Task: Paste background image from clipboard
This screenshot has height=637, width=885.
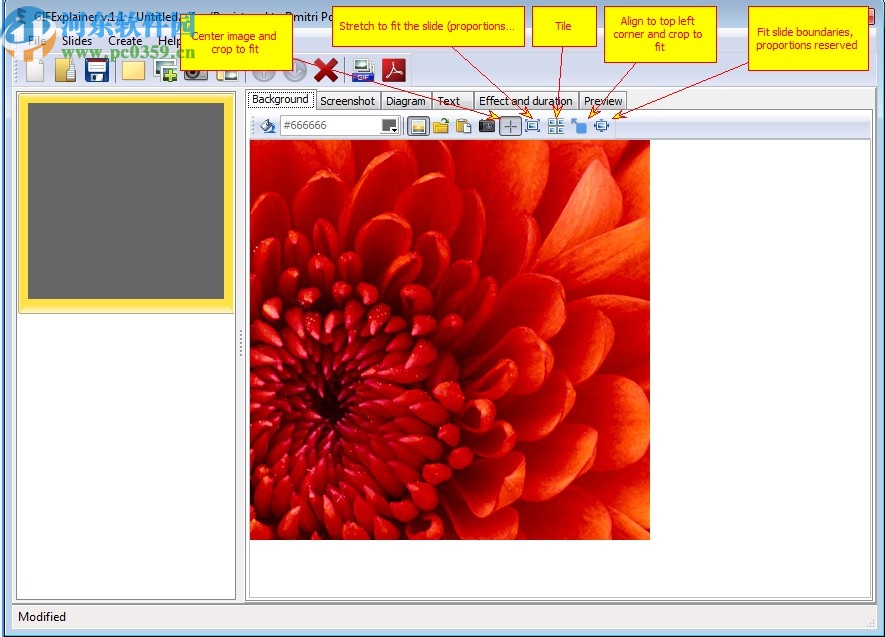Action: pyautogui.click(x=463, y=126)
